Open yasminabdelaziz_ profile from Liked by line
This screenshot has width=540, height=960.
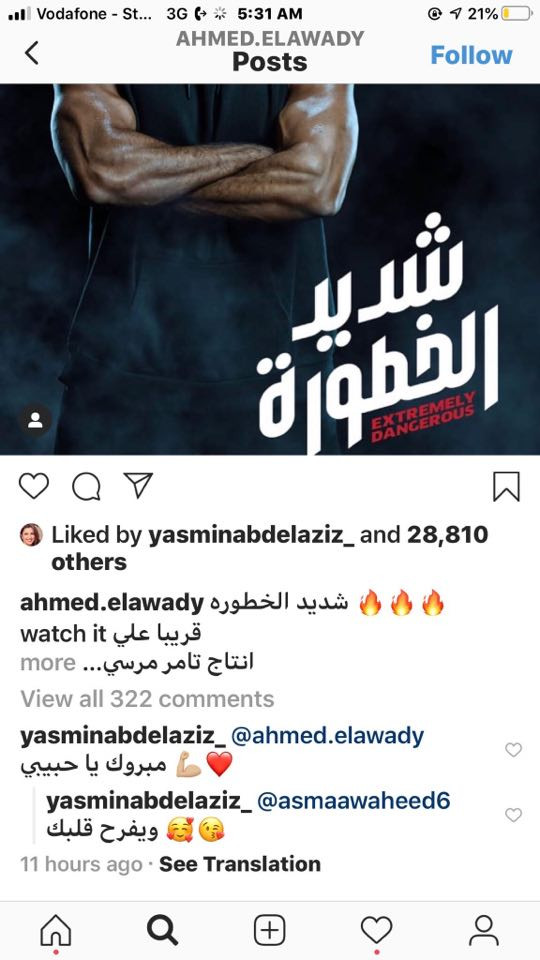pos(252,535)
